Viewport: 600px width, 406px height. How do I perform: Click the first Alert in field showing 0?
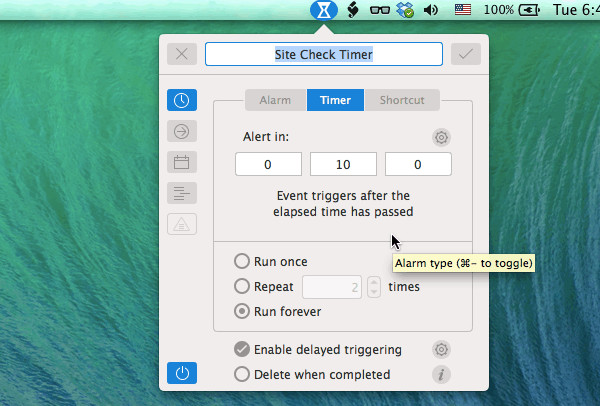coord(268,164)
